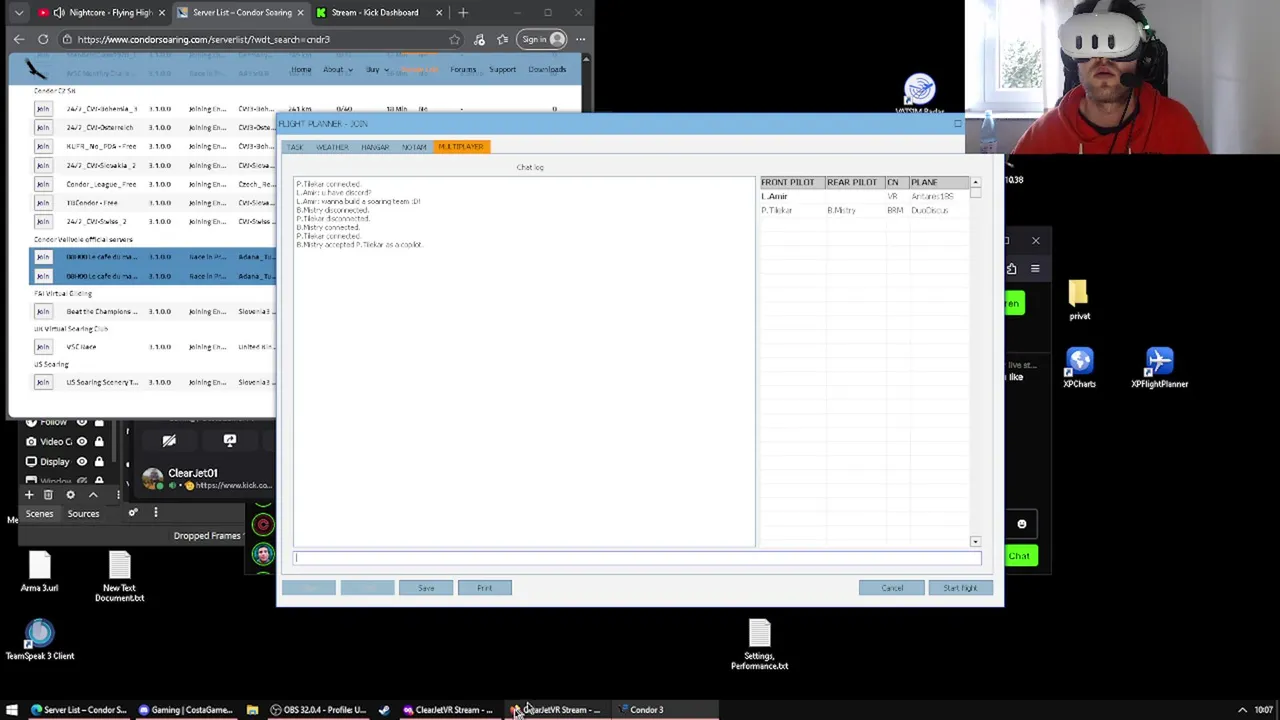Open the HANGAR tab
The height and width of the screenshot is (720, 1280).
coord(375,147)
